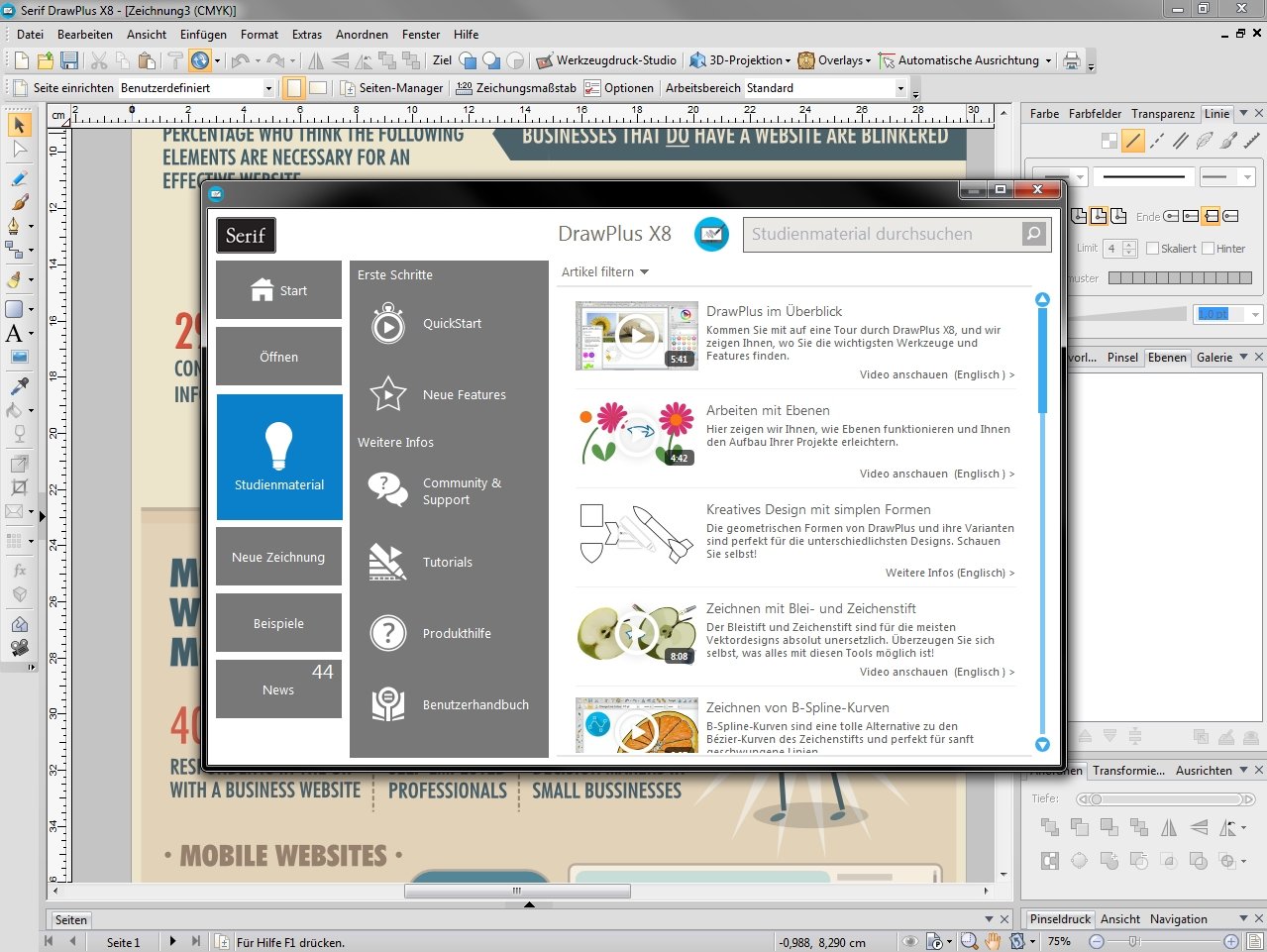Image resolution: width=1267 pixels, height=952 pixels.
Task: Pick the Pencil tool in left toolbox
Action: pos(19,178)
